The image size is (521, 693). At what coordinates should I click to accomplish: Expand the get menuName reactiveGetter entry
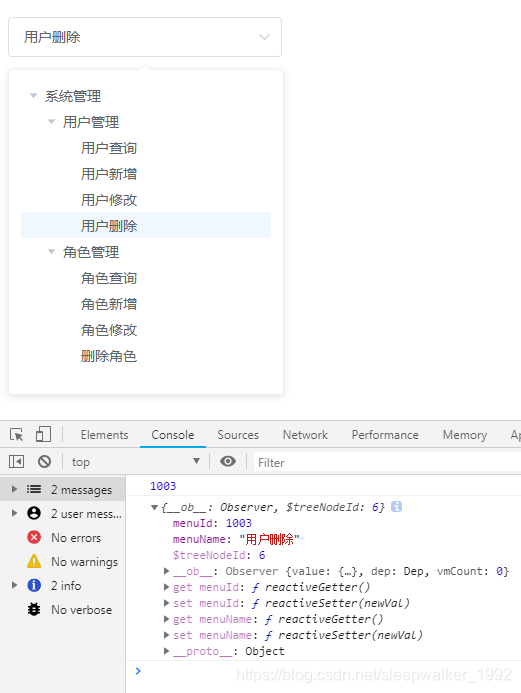(x=167, y=619)
